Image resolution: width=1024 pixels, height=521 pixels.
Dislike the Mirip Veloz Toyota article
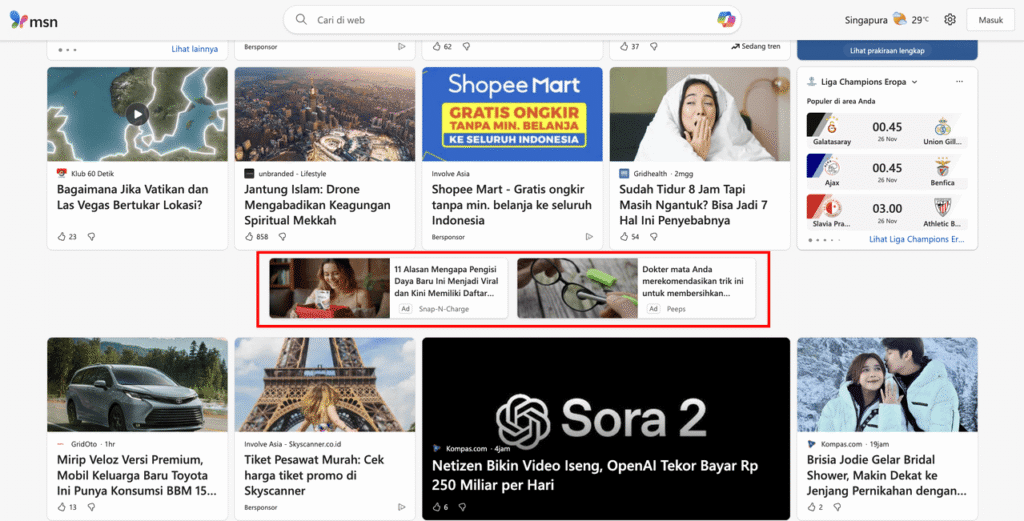pyautogui.click(x=91, y=507)
